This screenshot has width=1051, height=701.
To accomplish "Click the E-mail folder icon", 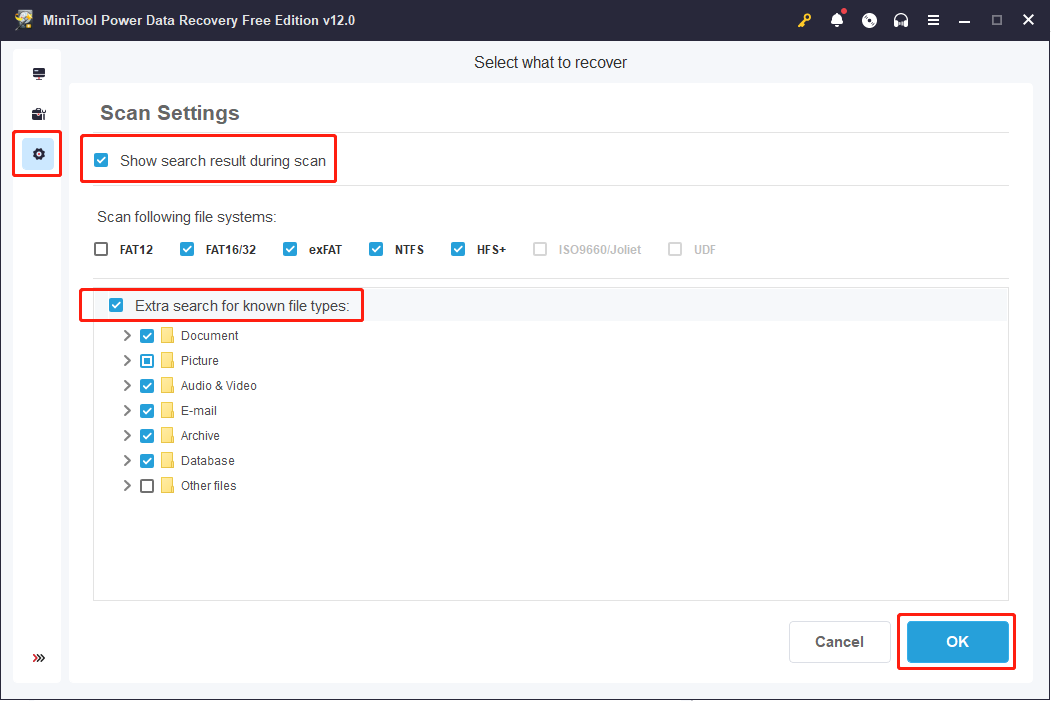I will (168, 411).
